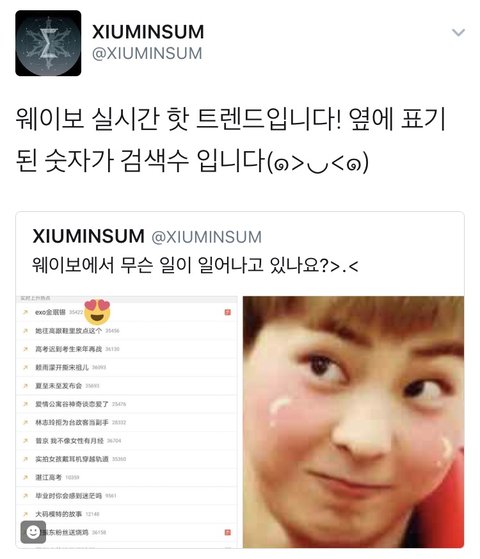Click the heart-eyes emoji sticker
The image size is (480, 559).
(97, 312)
